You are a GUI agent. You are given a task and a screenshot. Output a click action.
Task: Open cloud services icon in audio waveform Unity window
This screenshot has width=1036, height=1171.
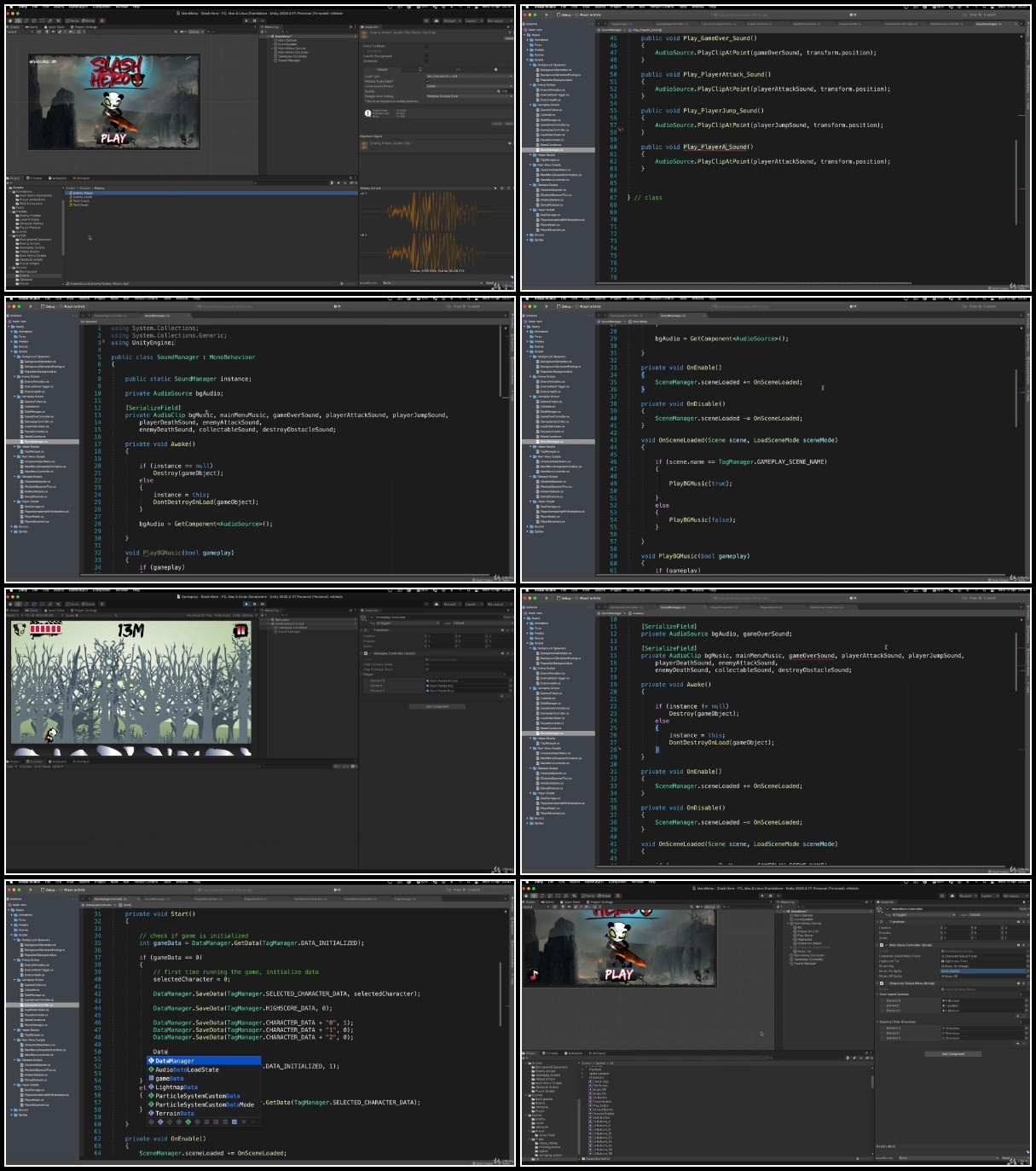[437, 20]
